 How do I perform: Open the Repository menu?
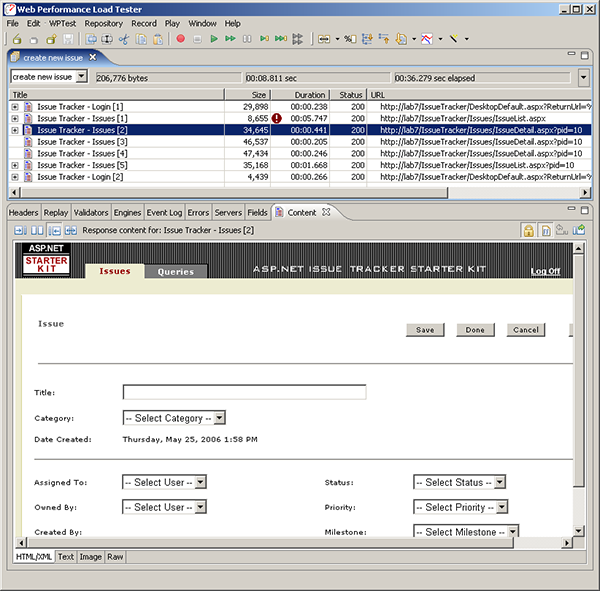point(104,24)
